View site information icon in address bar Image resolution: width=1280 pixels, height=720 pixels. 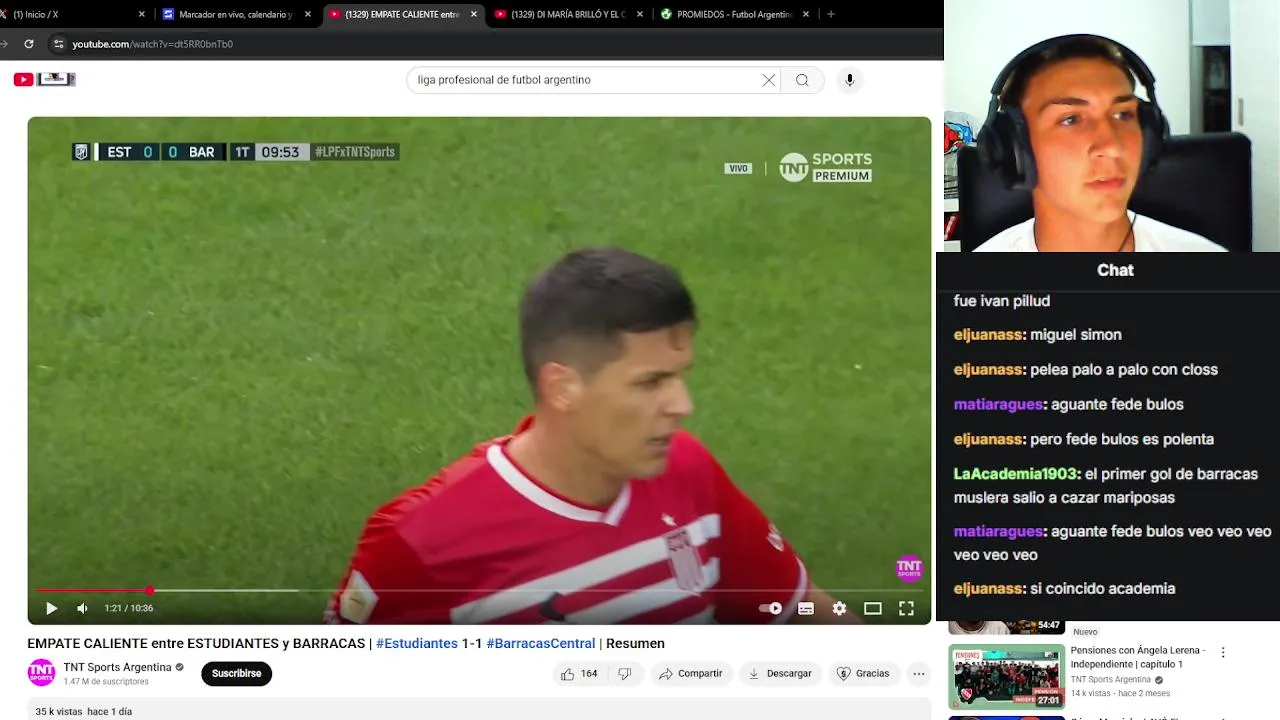[58, 44]
